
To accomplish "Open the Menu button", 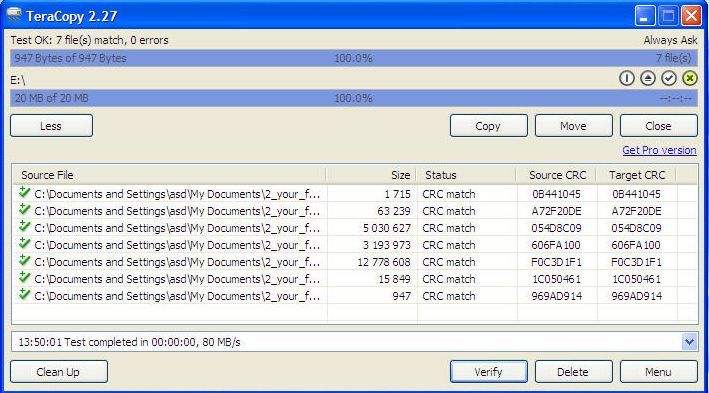I will [x=658, y=372].
